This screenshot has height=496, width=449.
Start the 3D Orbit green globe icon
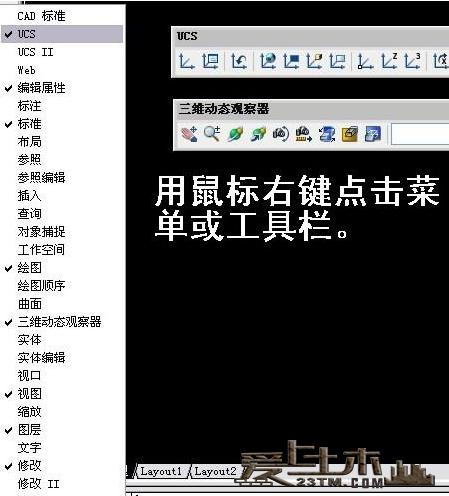pyautogui.click(x=235, y=134)
